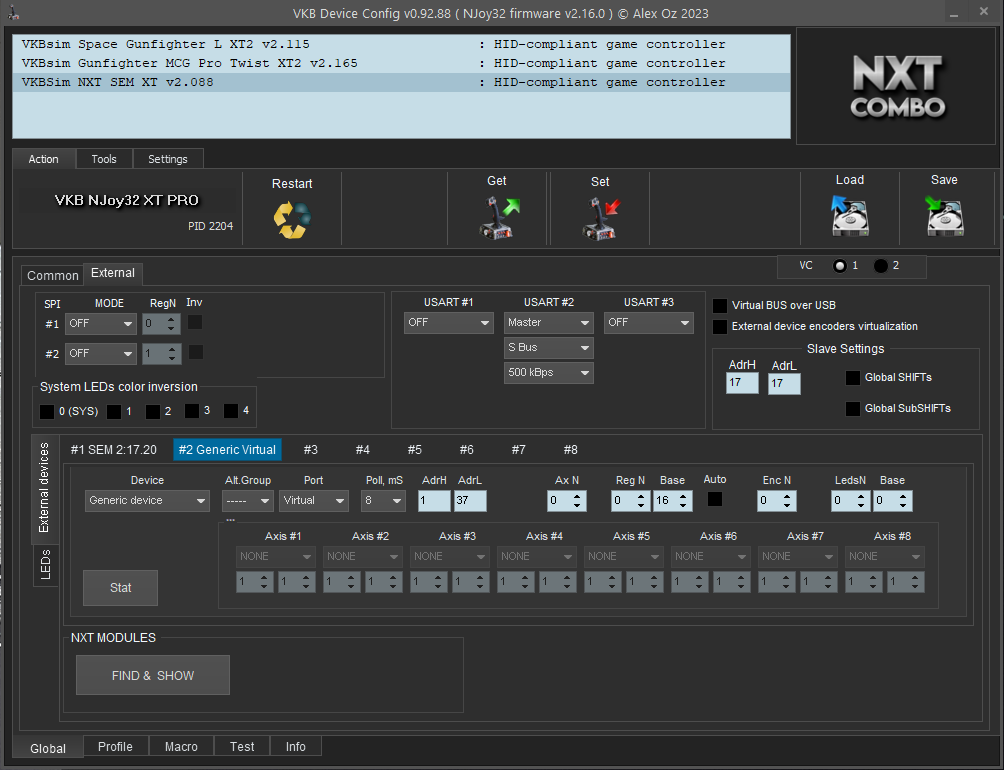The width and height of the screenshot is (1004, 770).
Task: Click the Ax N stepper
Action: [567, 501]
